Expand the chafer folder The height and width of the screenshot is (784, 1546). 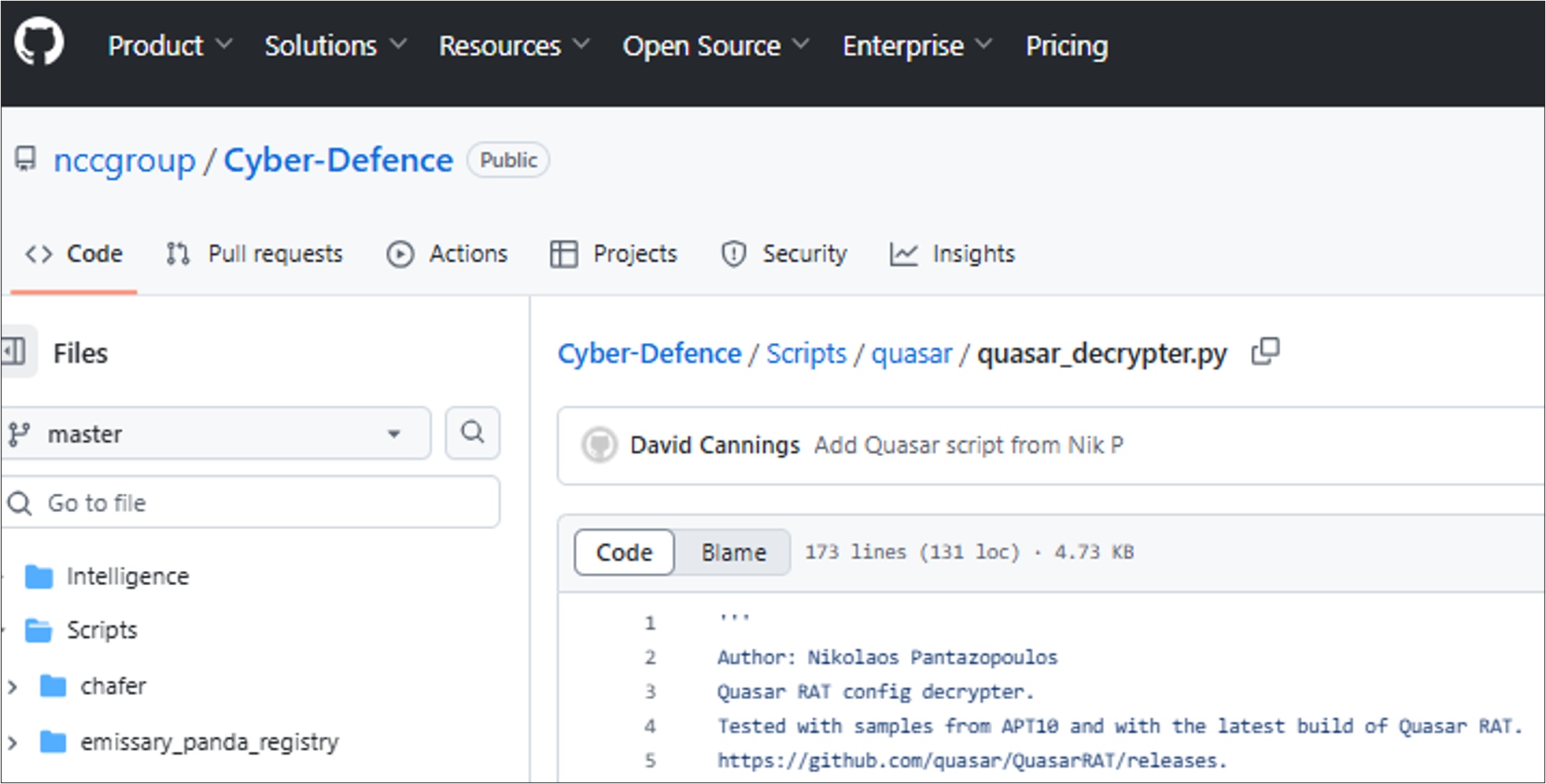pos(13,686)
